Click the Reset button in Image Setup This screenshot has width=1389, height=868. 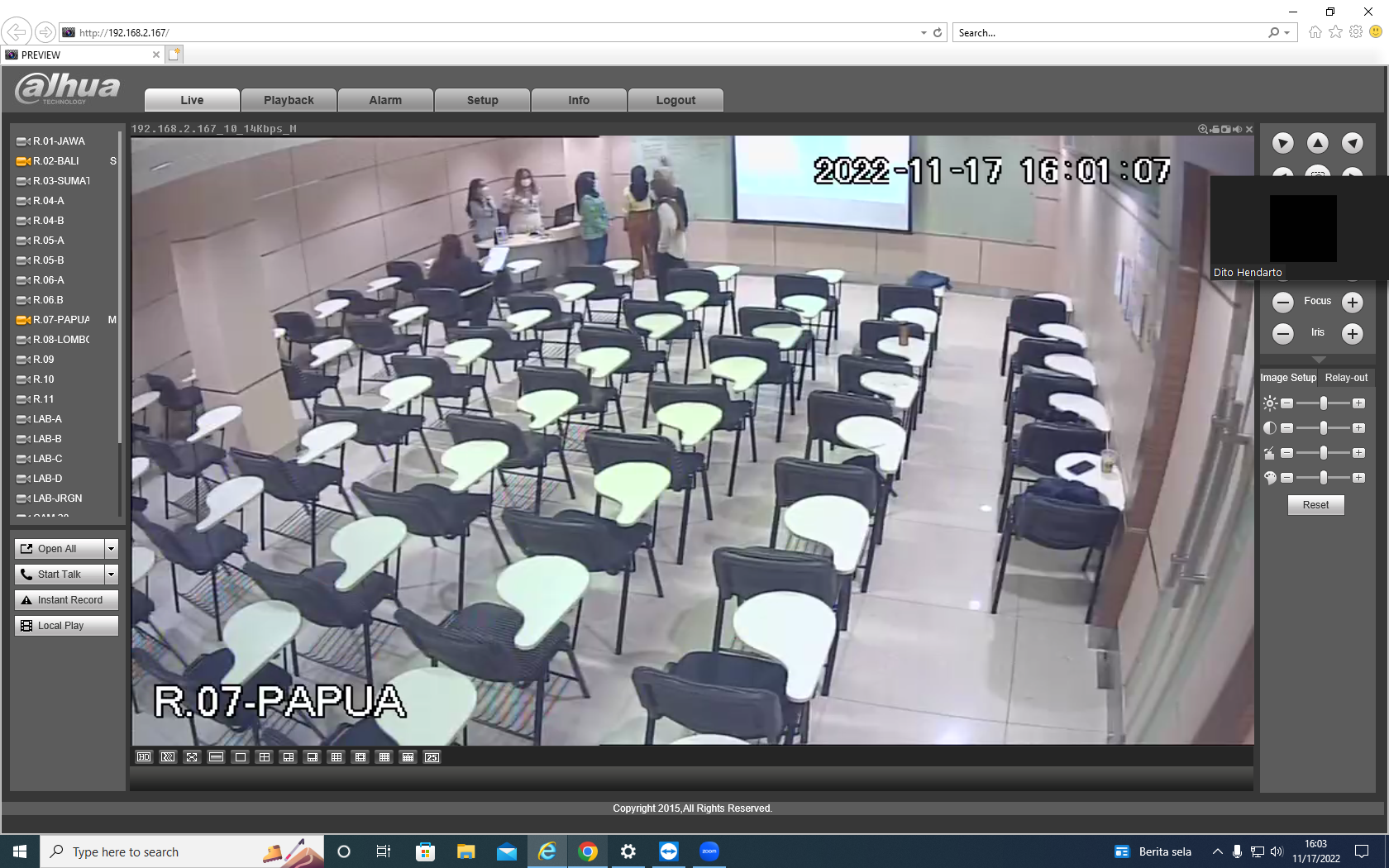[x=1316, y=505]
